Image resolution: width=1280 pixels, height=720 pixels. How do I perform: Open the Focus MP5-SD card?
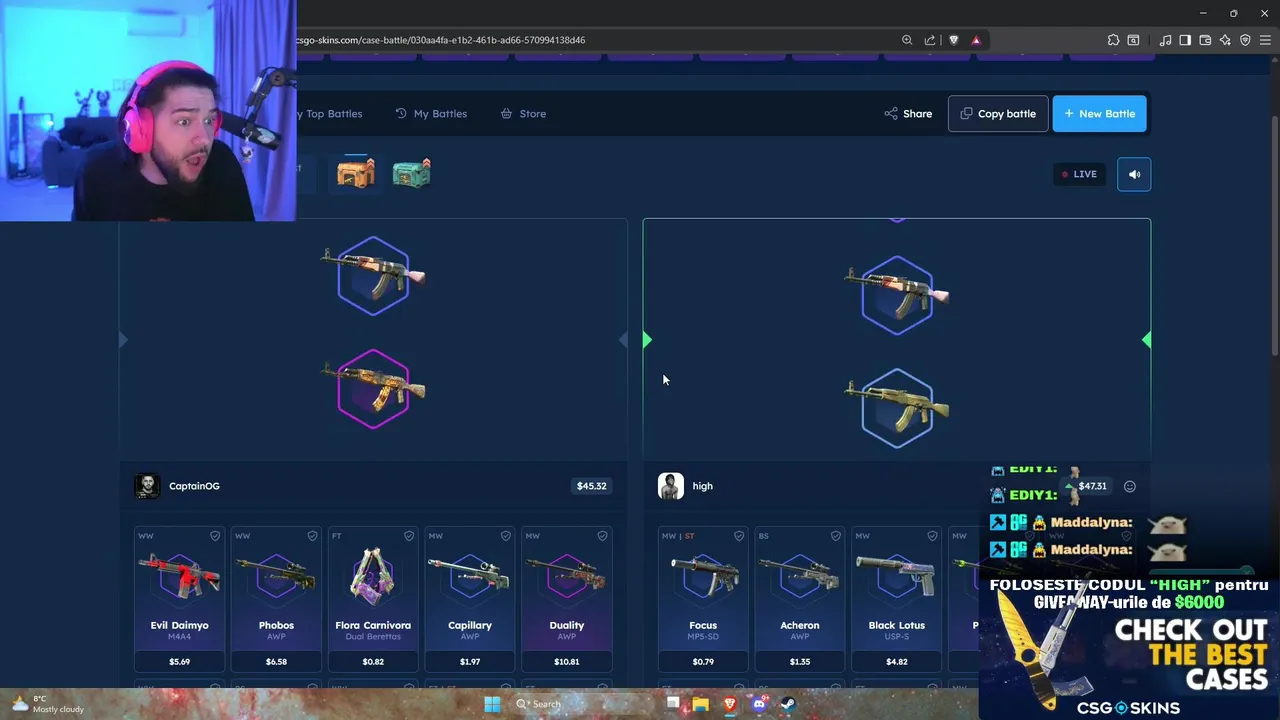coord(703,599)
